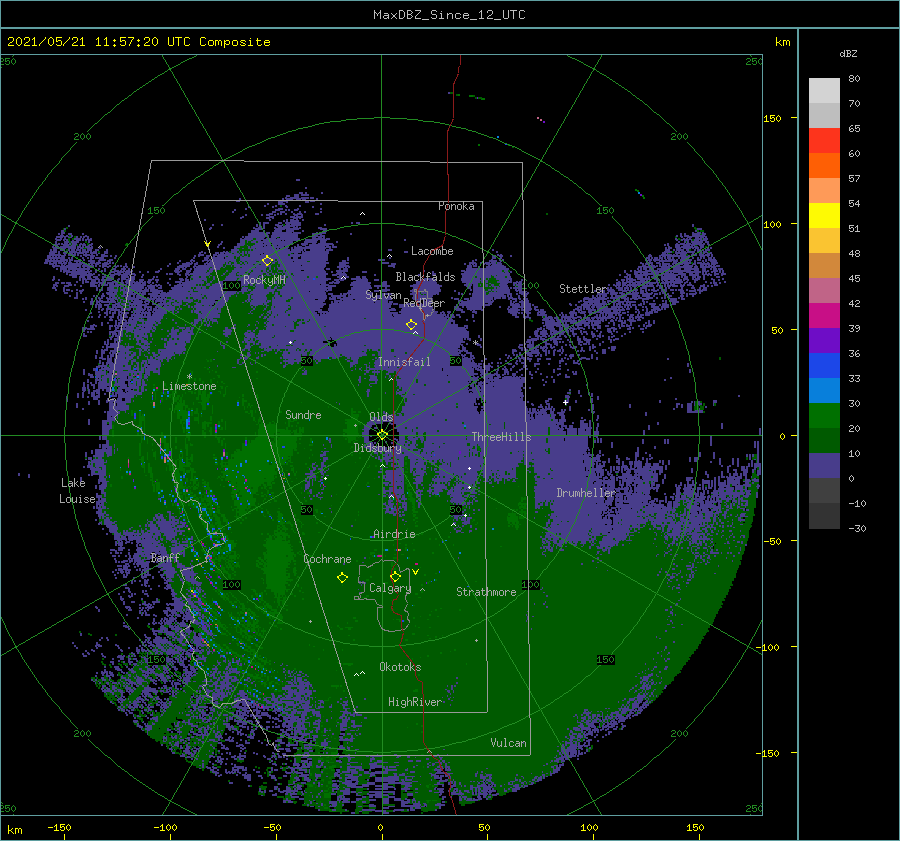Viewport: 900px width, 841px height.
Task: Pick the lightest gray 70-80 dBZ legend swatch
Action: (x=824, y=90)
